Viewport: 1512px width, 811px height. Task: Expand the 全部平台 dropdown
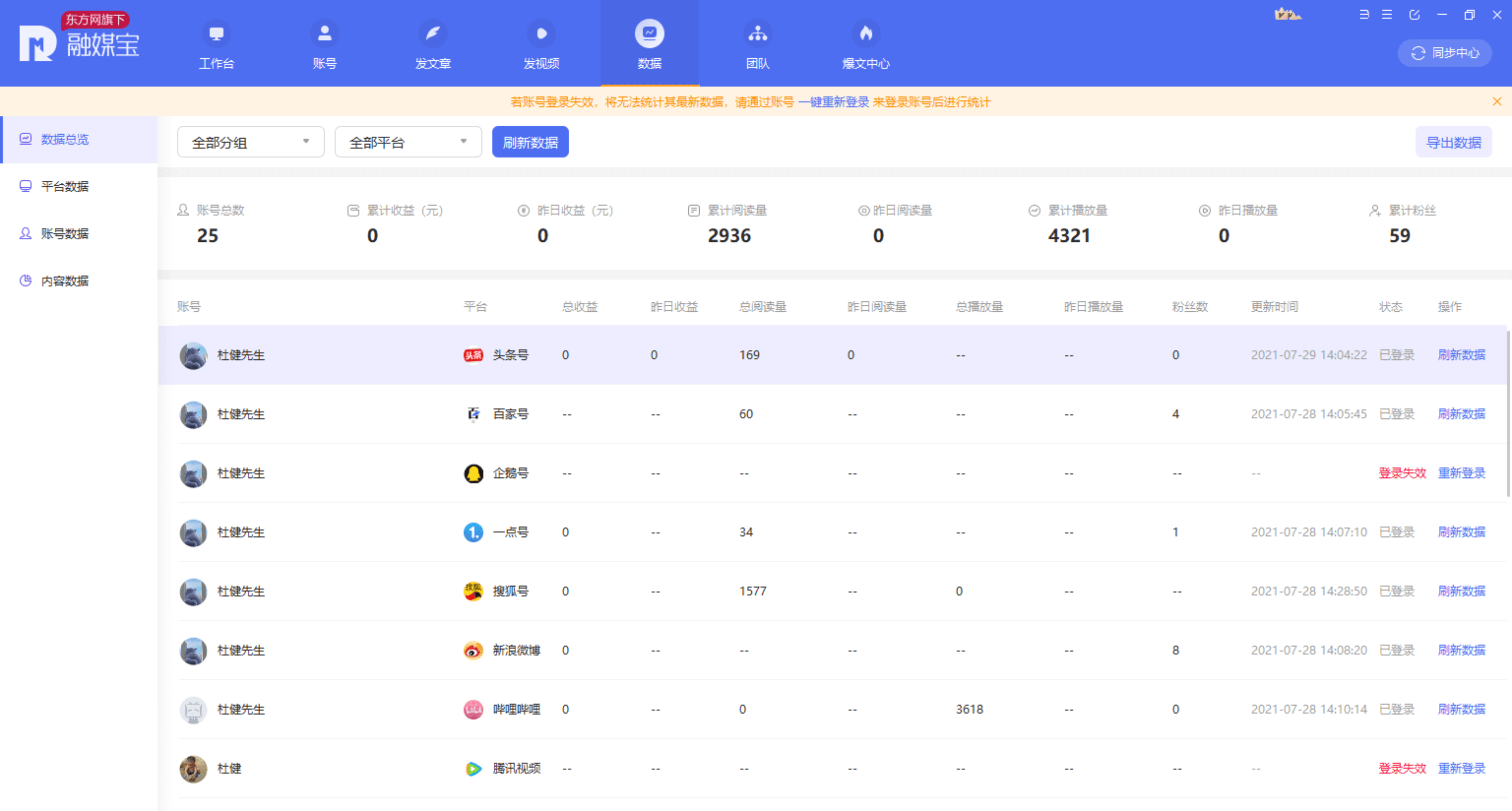(x=408, y=142)
